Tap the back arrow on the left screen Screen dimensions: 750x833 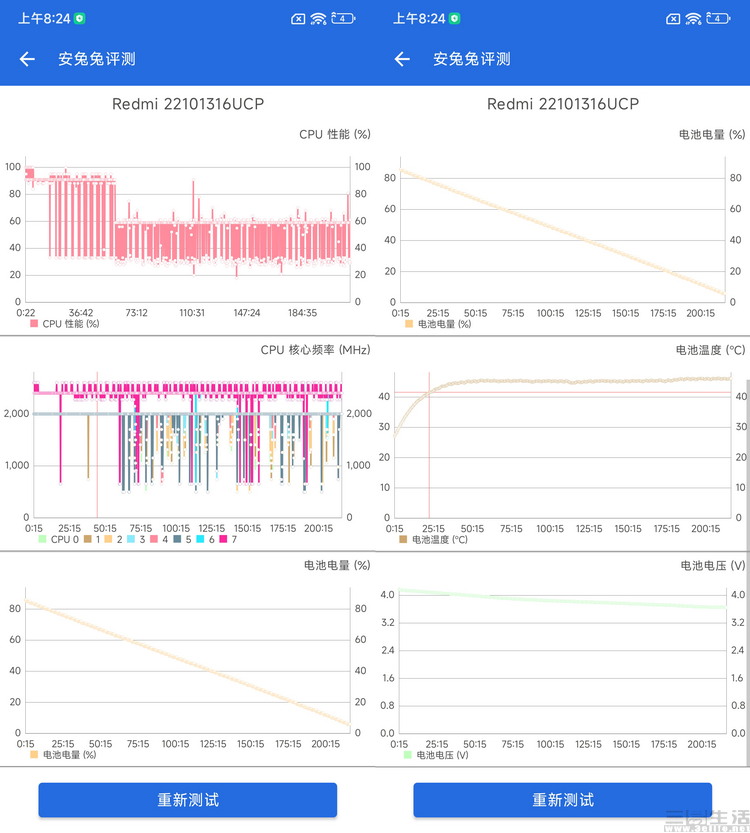click(x=27, y=59)
